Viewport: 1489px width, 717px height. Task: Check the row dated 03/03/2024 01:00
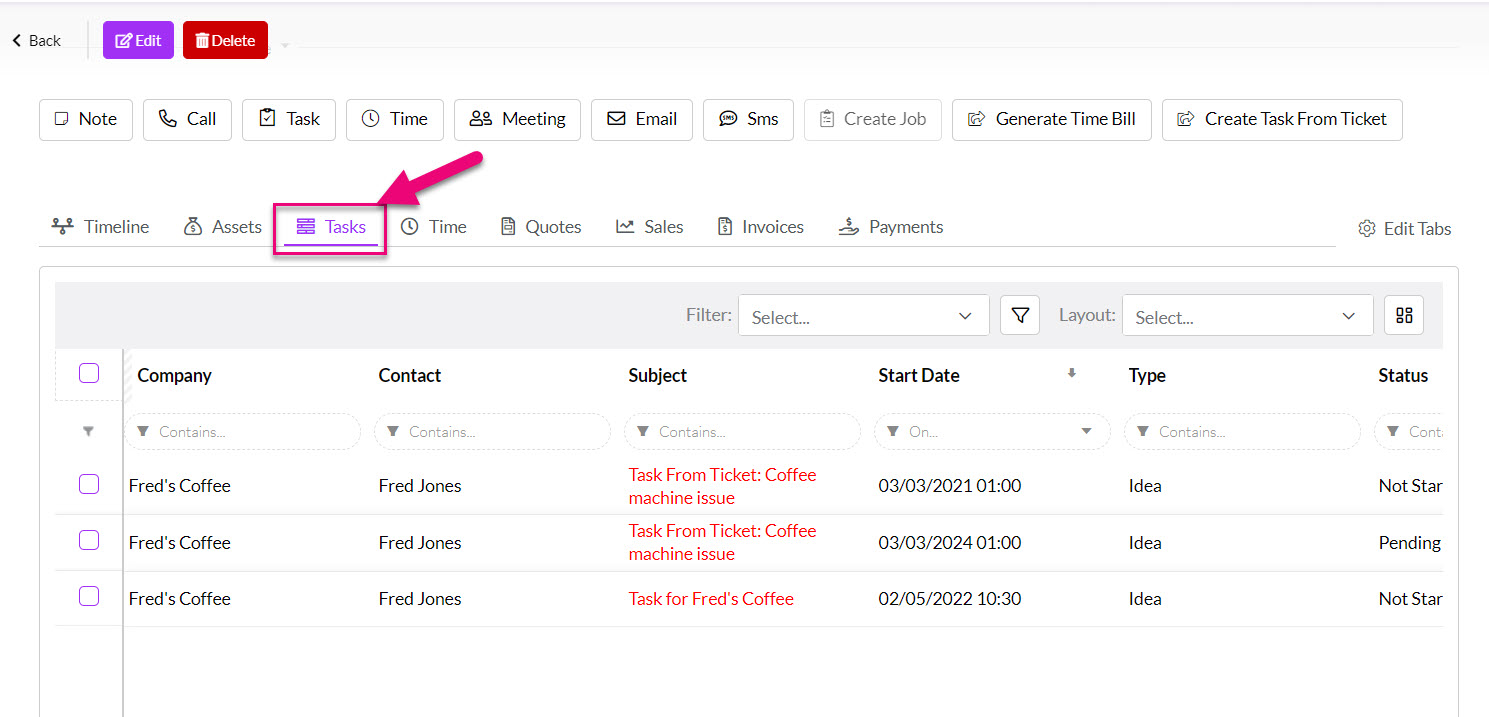click(89, 540)
